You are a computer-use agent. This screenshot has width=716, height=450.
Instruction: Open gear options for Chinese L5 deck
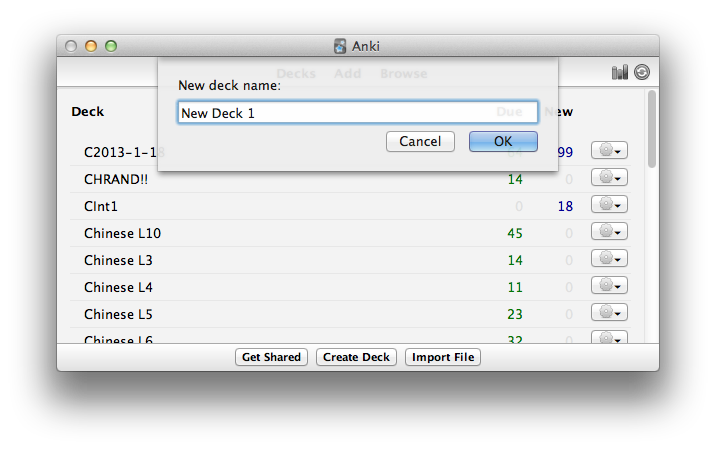609,312
